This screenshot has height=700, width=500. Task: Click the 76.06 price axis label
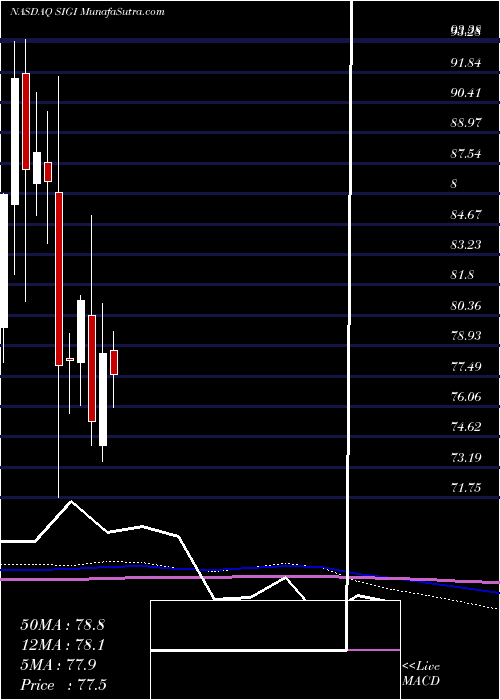click(x=466, y=396)
